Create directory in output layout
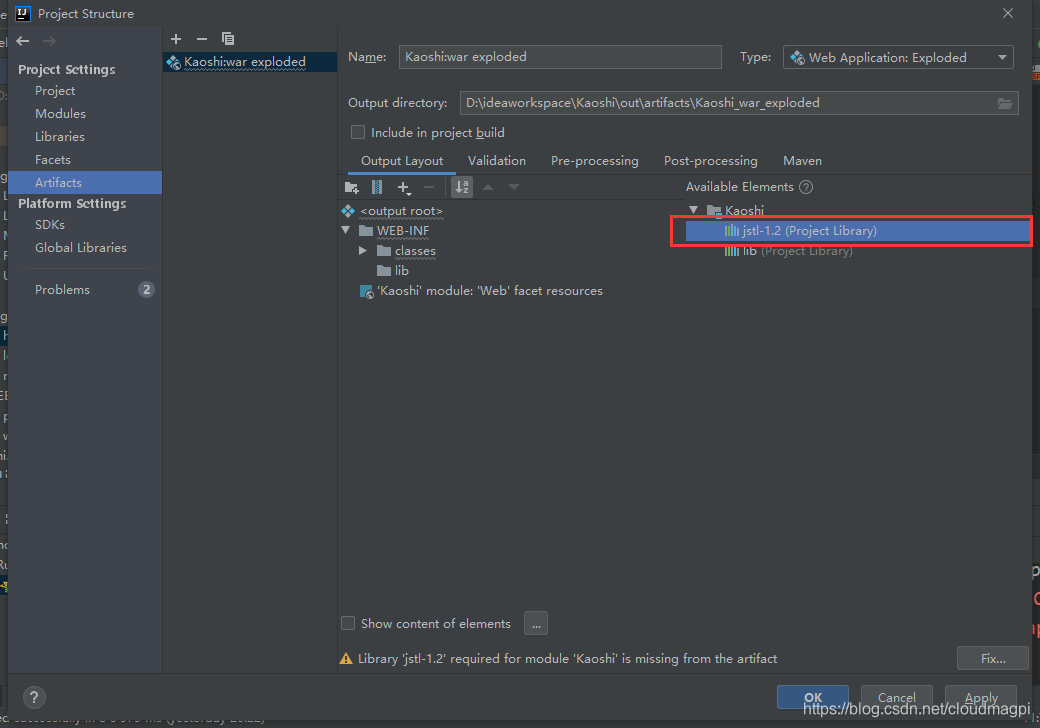This screenshot has width=1040, height=728. click(x=352, y=188)
